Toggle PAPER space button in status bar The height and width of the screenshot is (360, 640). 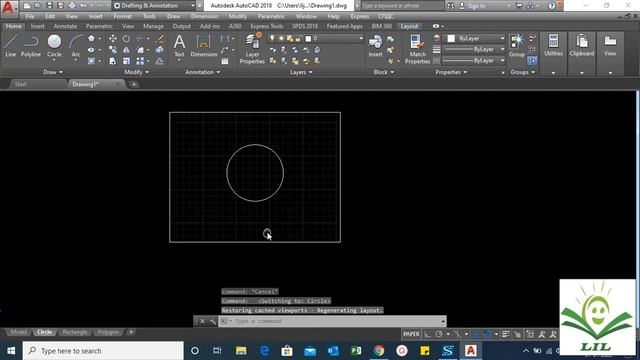tap(411, 334)
